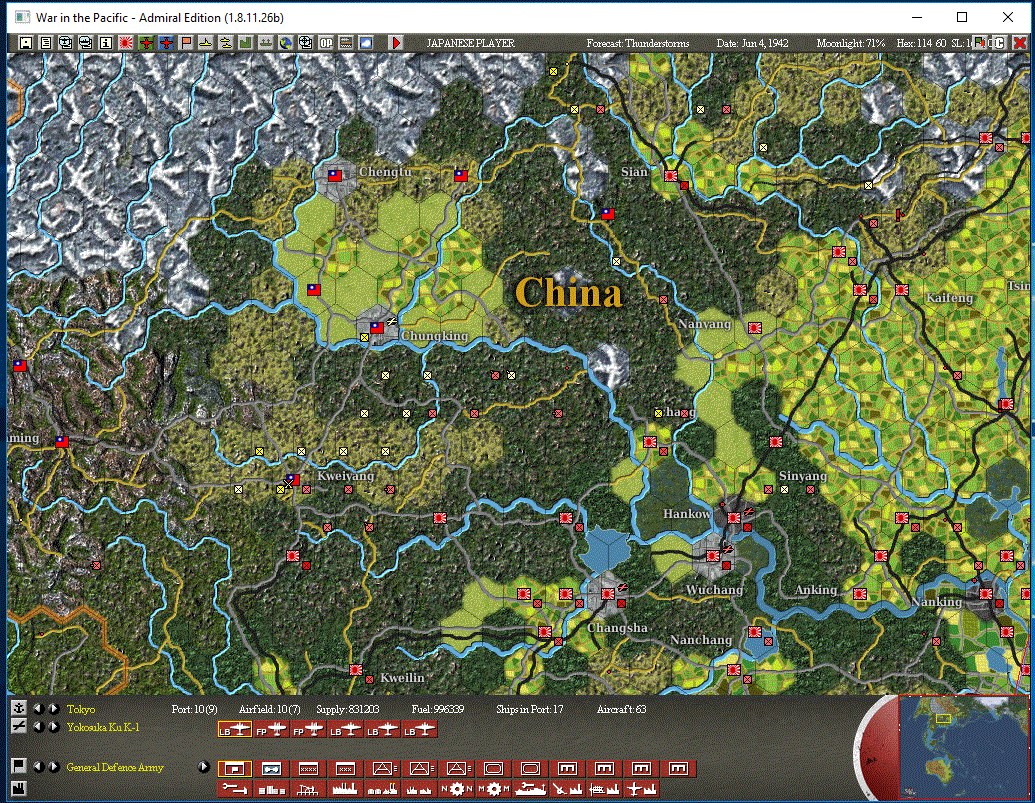Open the General Defence Army unit link
The width and height of the screenshot is (1035, 803).
[115, 767]
